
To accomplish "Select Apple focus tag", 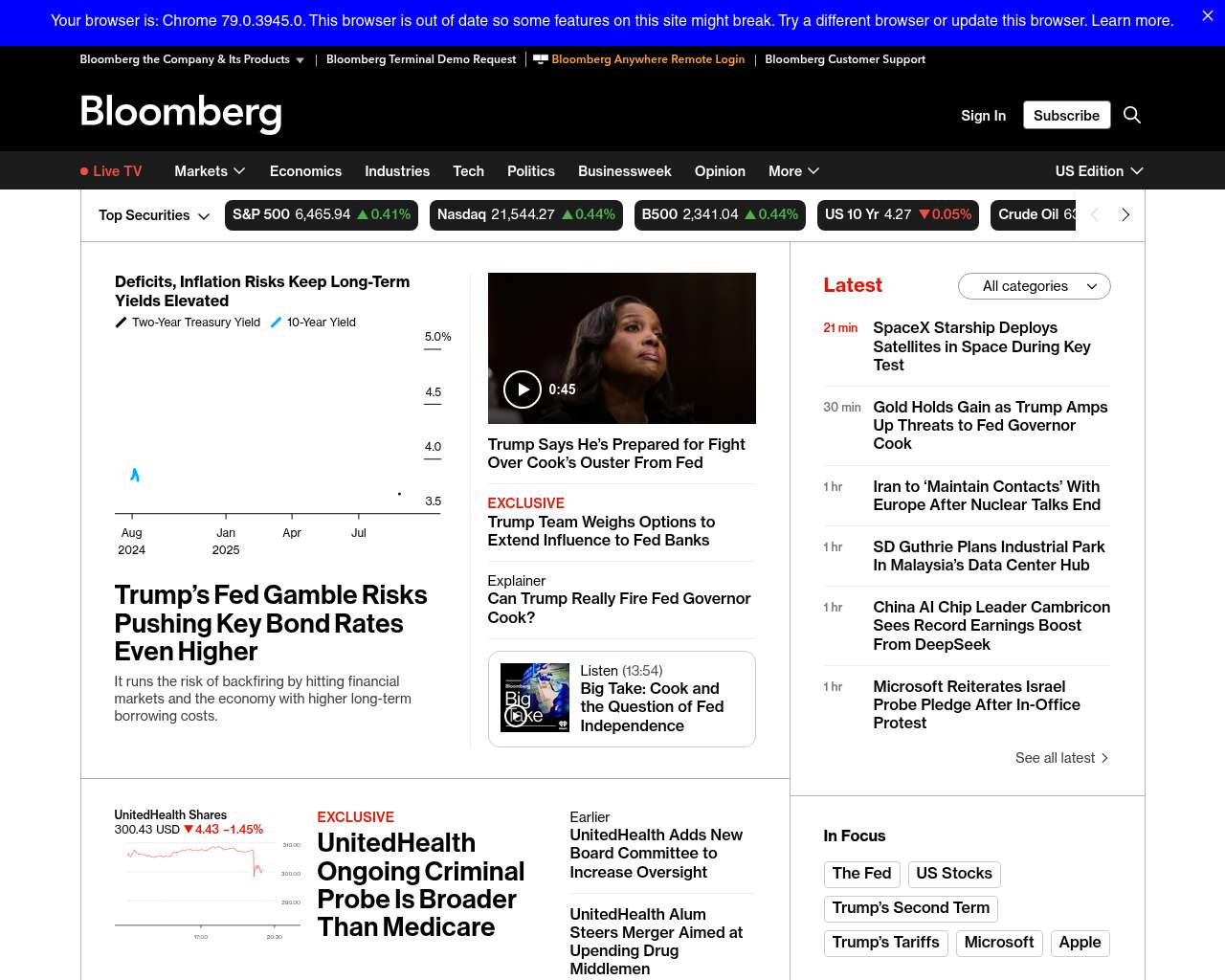I will (1080, 943).
